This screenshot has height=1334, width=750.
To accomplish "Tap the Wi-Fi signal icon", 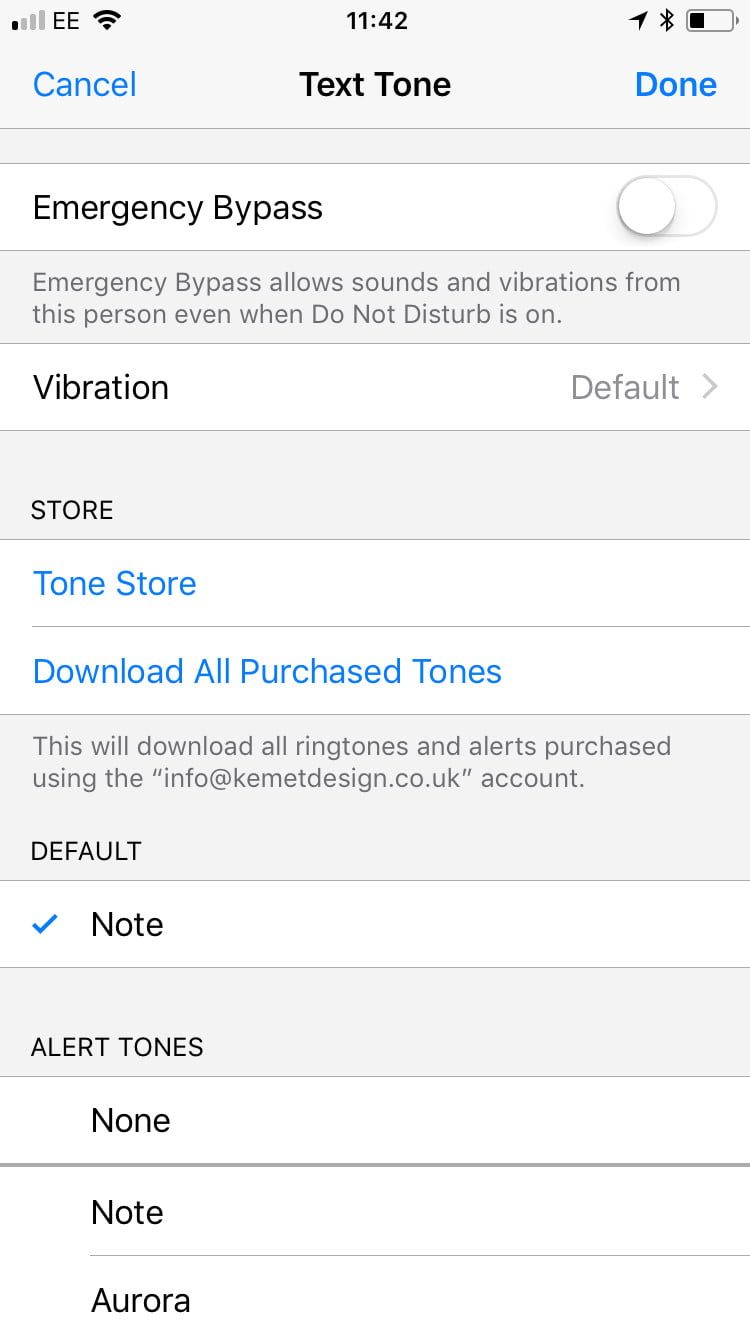I will pos(105,21).
